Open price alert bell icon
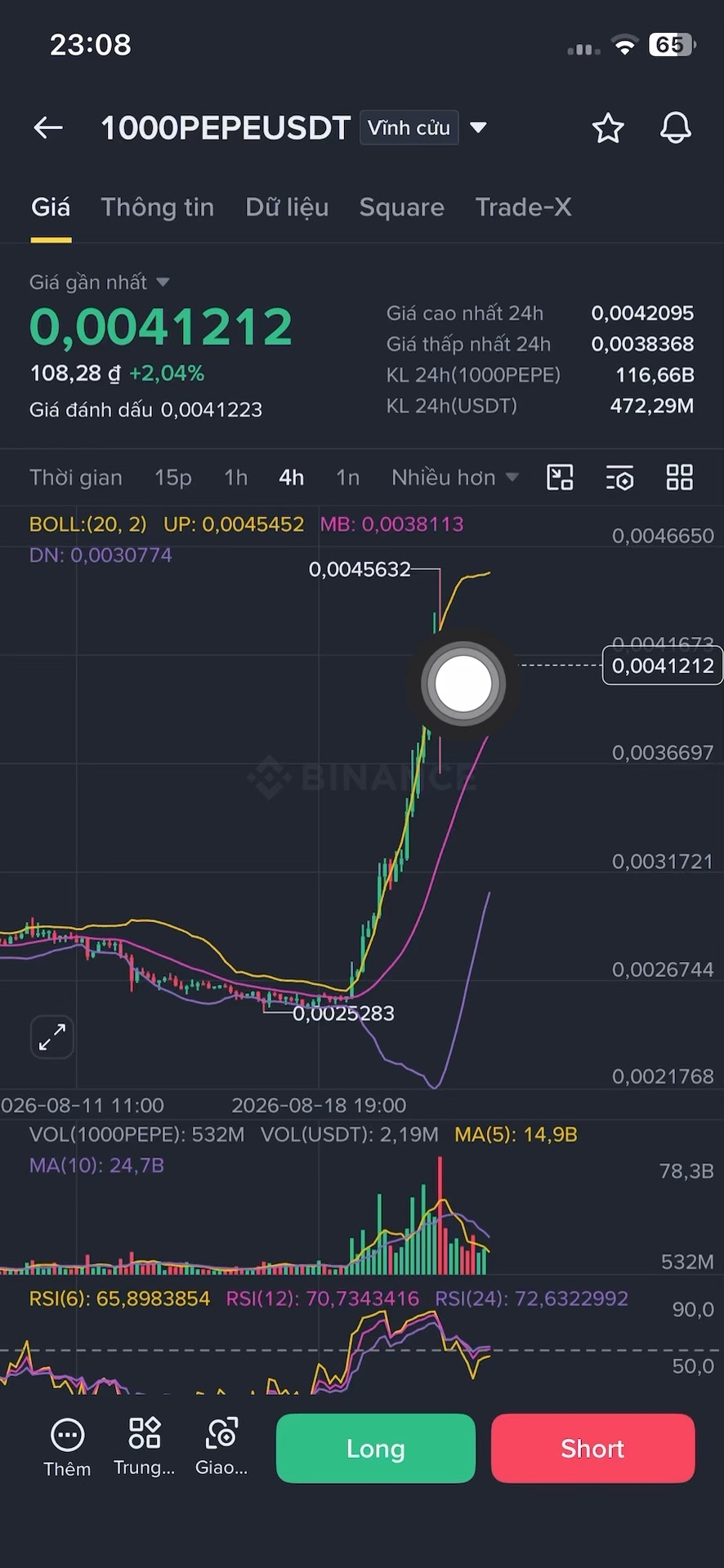Screen dimensions: 724x1568 click(676, 128)
